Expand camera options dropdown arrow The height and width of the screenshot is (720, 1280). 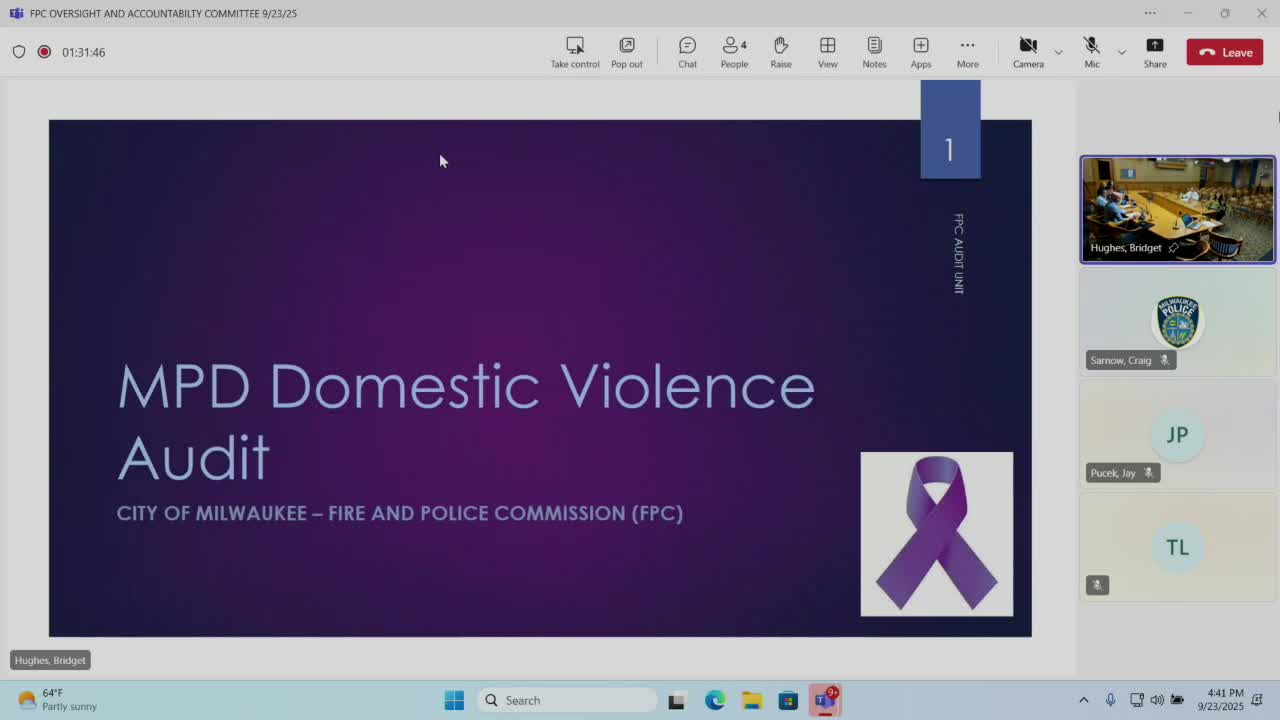1058,52
